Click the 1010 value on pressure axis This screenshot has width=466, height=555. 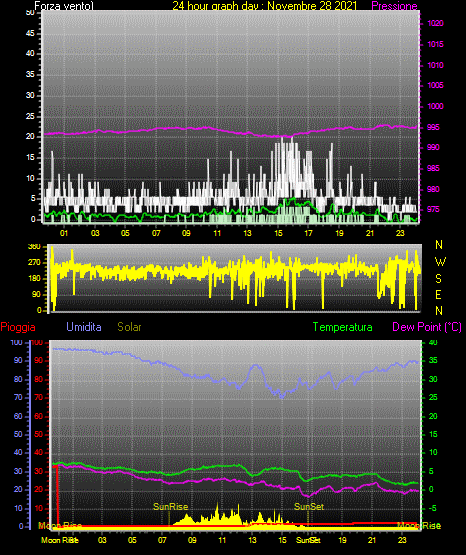pyautogui.click(x=435, y=65)
